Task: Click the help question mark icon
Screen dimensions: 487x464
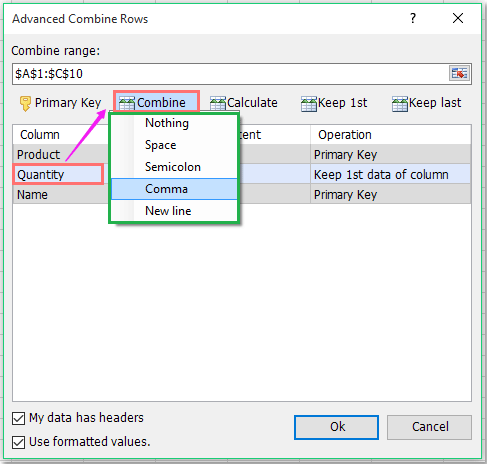Action: (413, 18)
